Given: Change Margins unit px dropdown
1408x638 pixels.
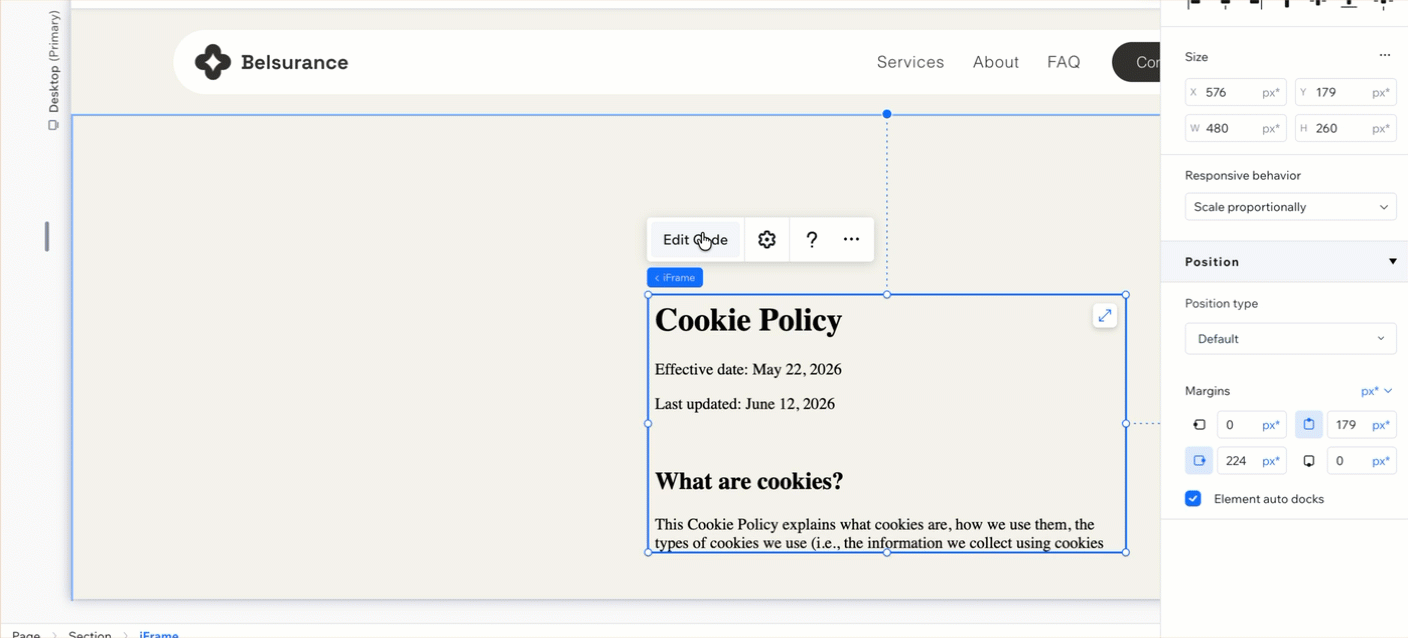Looking at the screenshot, I should tap(1376, 391).
